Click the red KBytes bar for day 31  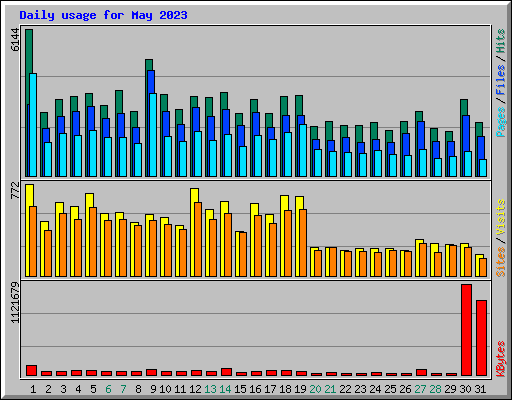coord(481,338)
